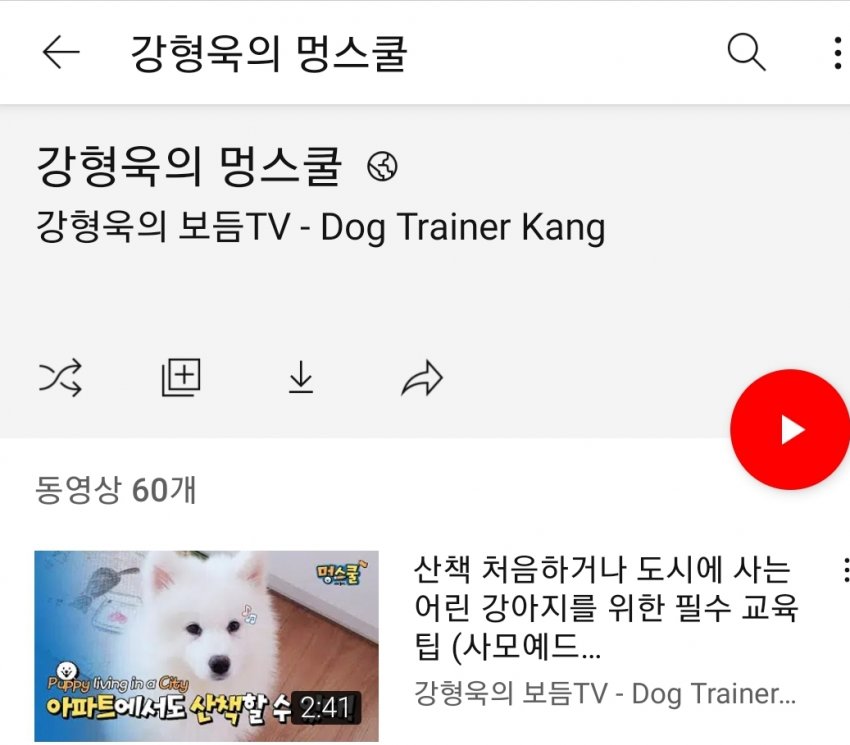This screenshot has height=745, width=850.
Task: Shuffle the 멍스쿨 playlist
Action: 60,377
